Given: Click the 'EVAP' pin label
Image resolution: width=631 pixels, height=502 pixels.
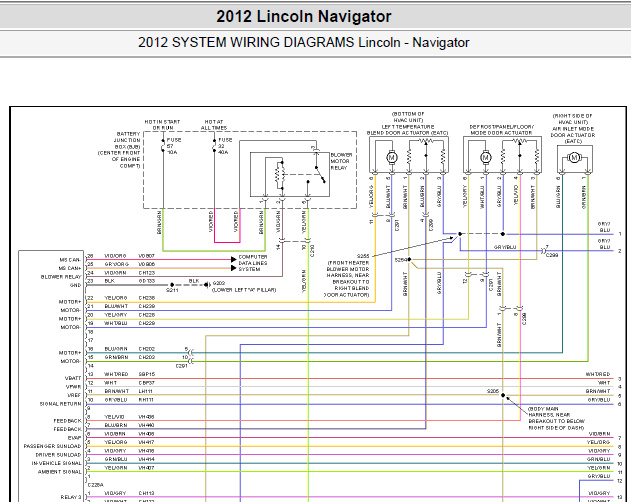Looking at the screenshot, I should click(74, 438).
